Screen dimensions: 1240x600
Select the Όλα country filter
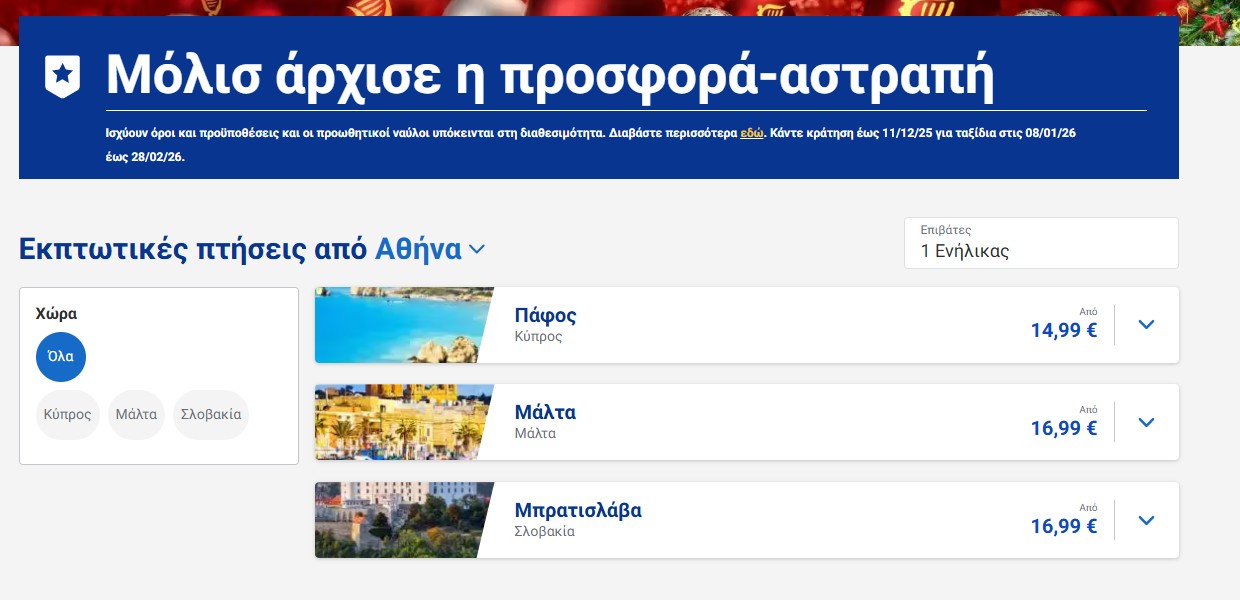[61, 357]
